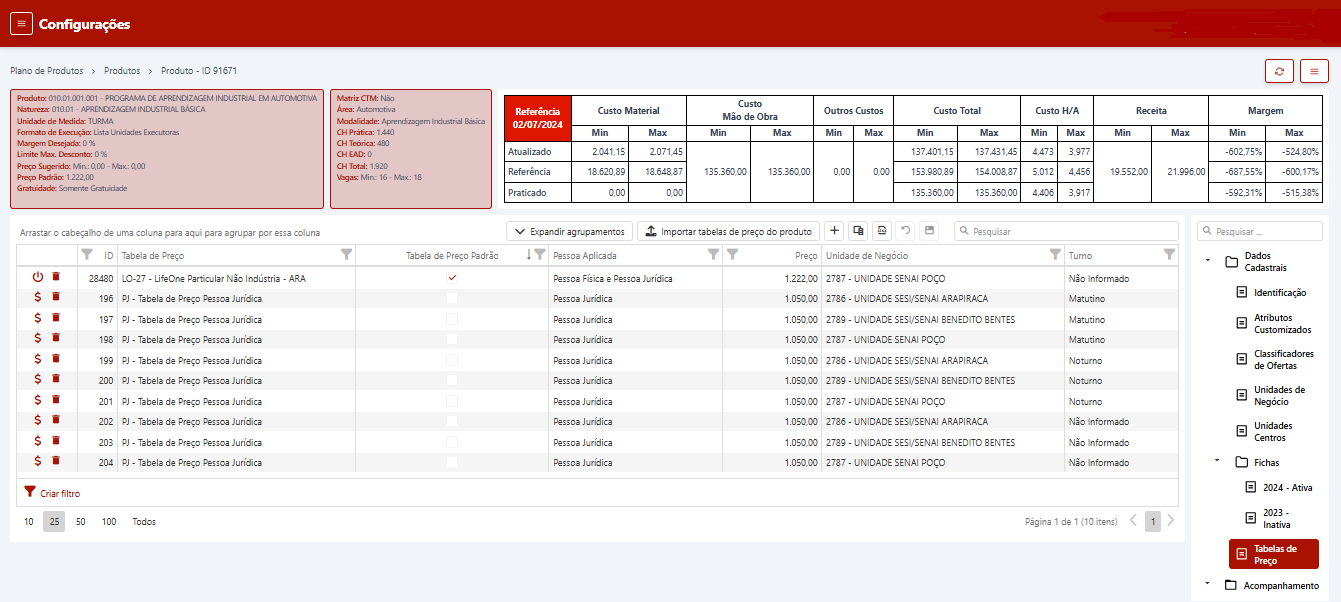Open the hamburger menu beside Configurações
Image resolution: width=1341 pixels, height=602 pixels.
coord(22,24)
